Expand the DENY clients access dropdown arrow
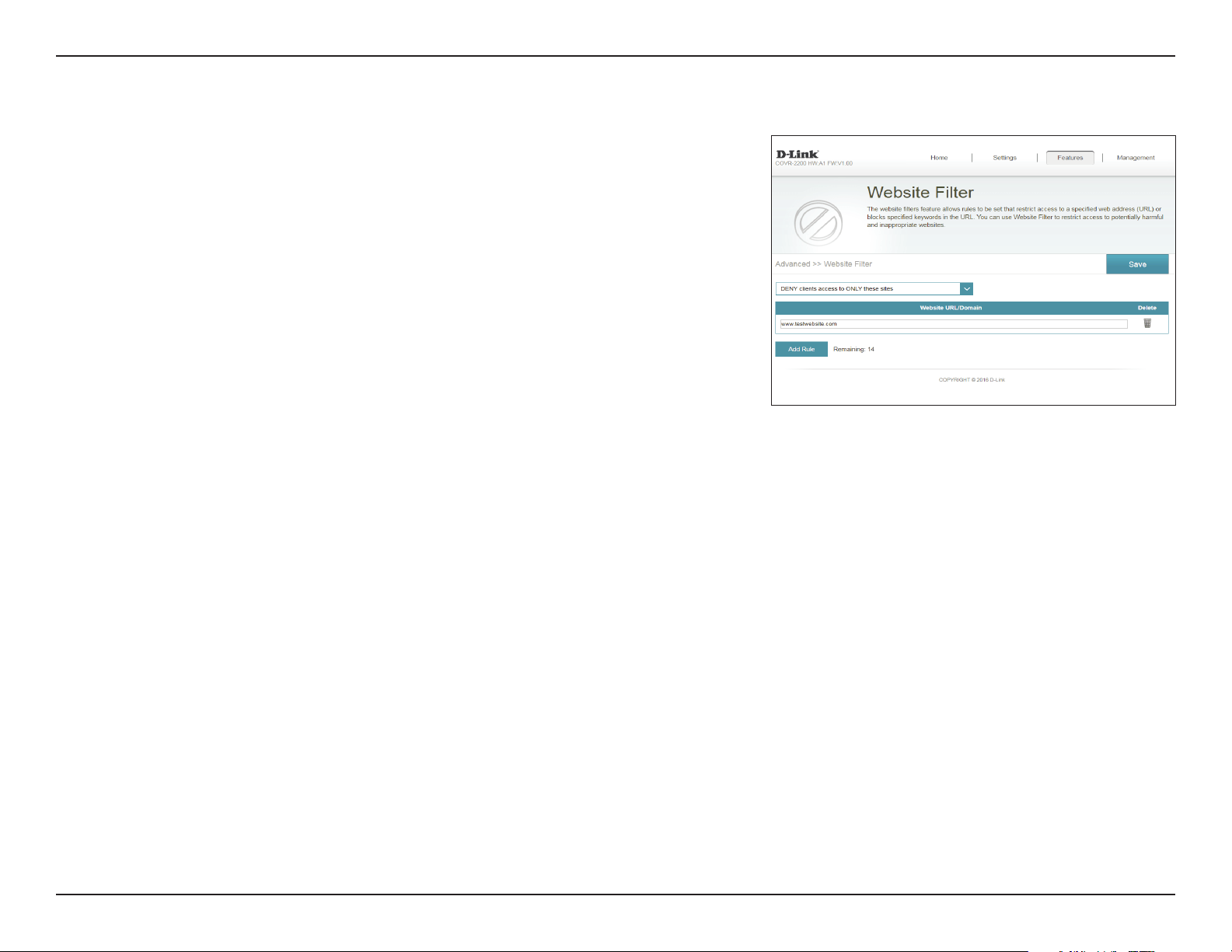The width and height of the screenshot is (1232, 952). click(966, 288)
